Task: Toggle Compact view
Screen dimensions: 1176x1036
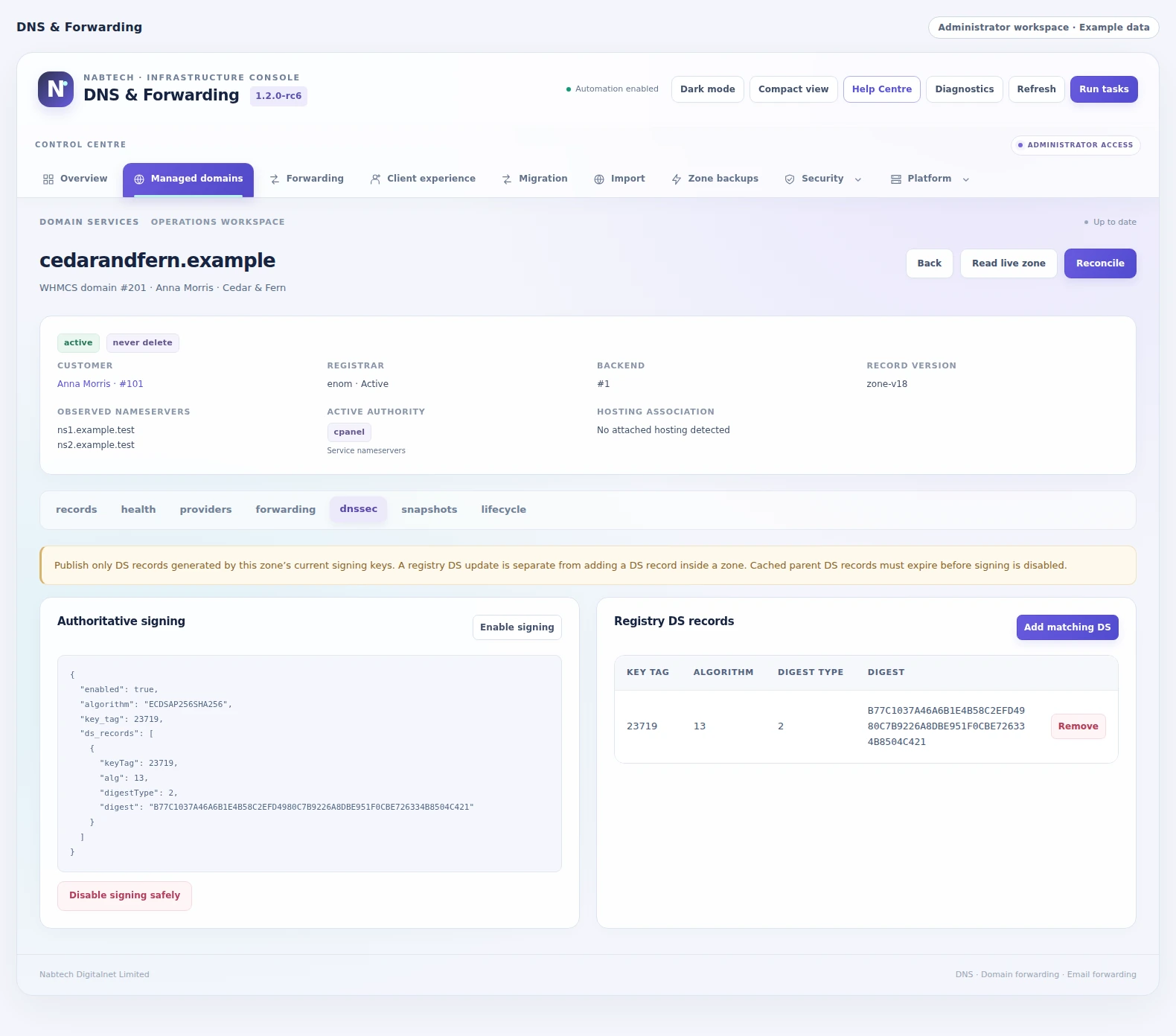Action: pyautogui.click(x=793, y=89)
